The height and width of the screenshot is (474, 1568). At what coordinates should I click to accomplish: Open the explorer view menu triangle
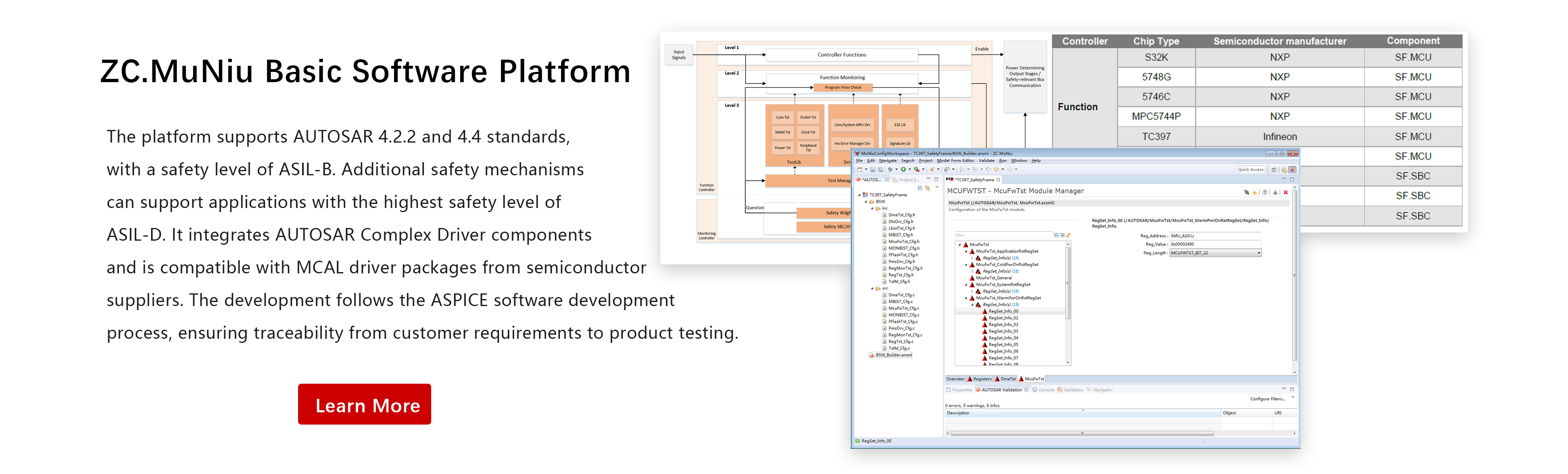tap(938, 187)
